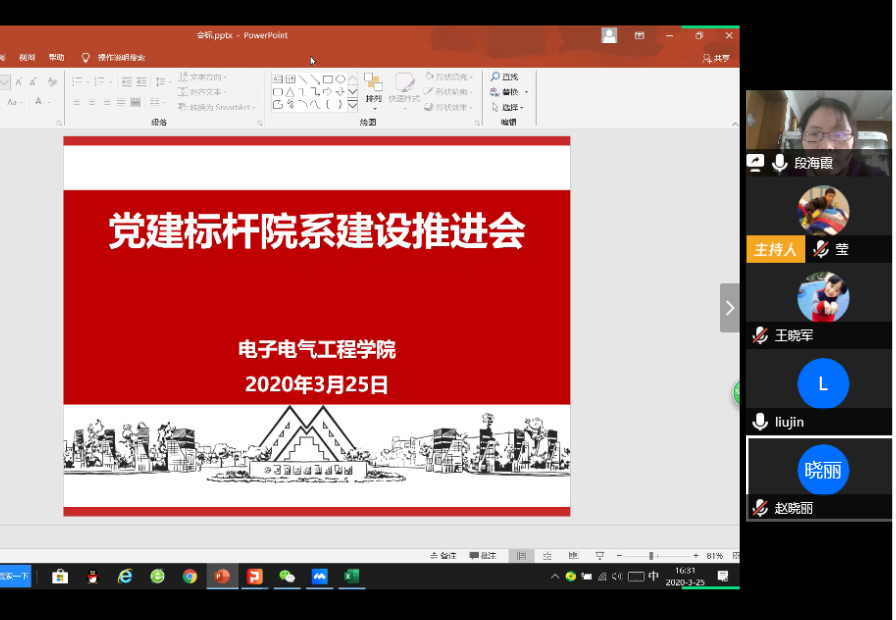Open the Arrange (排列) tool
The image size is (896, 620).
[x=373, y=88]
